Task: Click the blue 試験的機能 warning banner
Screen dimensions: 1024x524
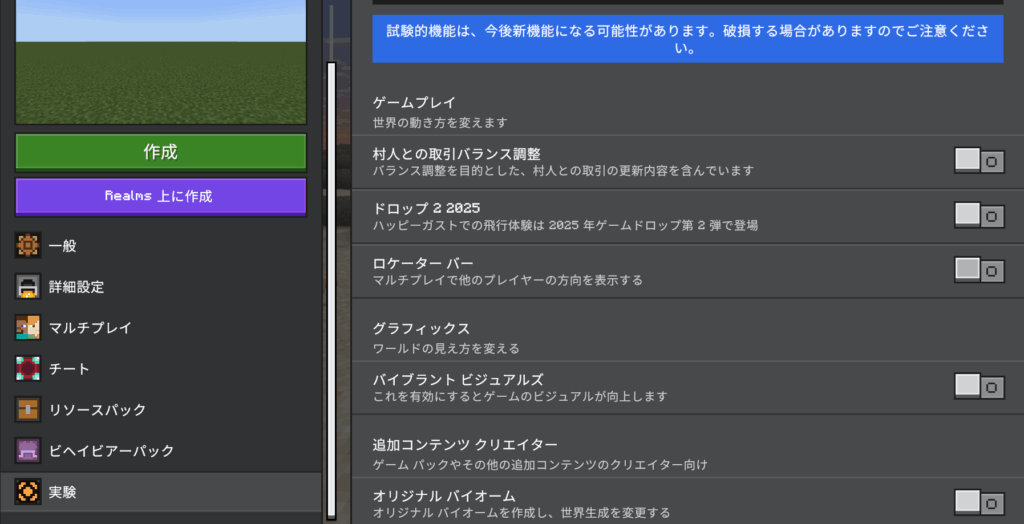Action: [688, 39]
